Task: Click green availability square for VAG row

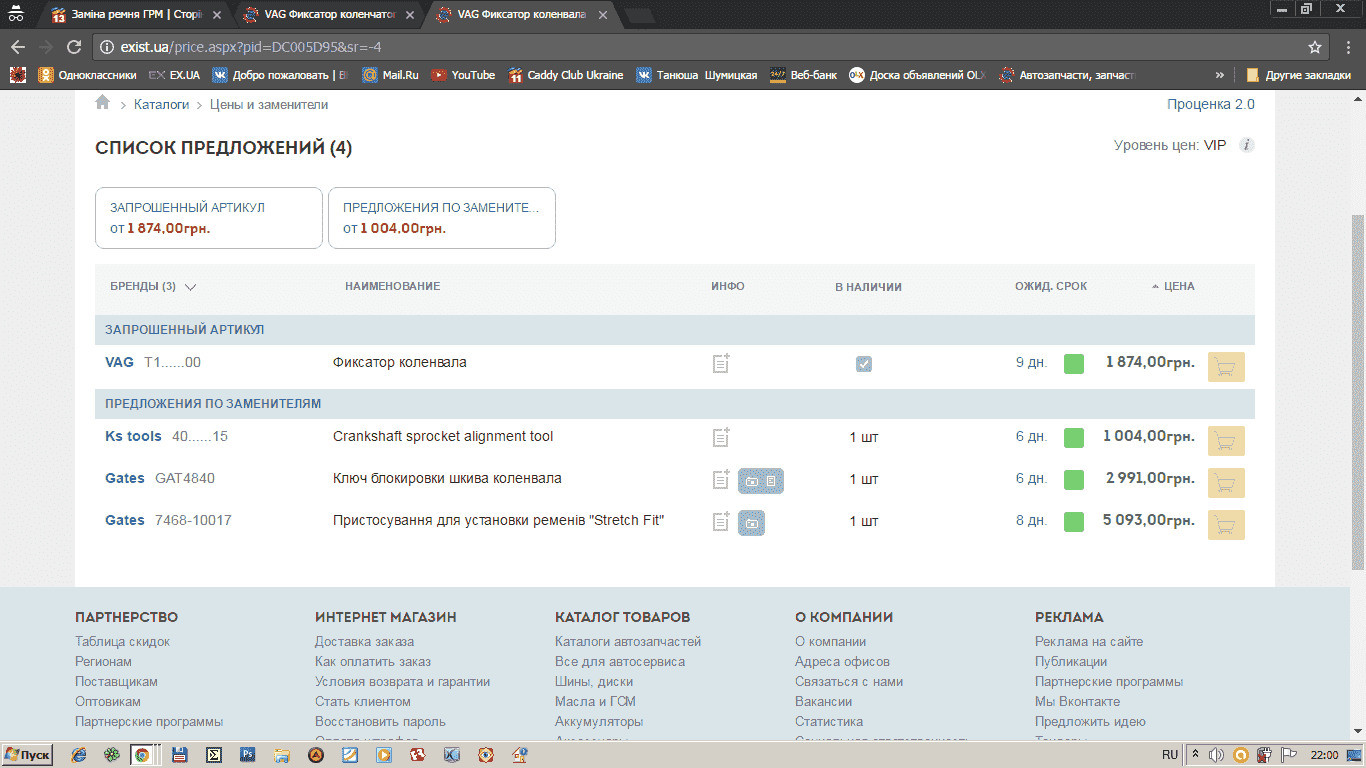Action: 1074,364
